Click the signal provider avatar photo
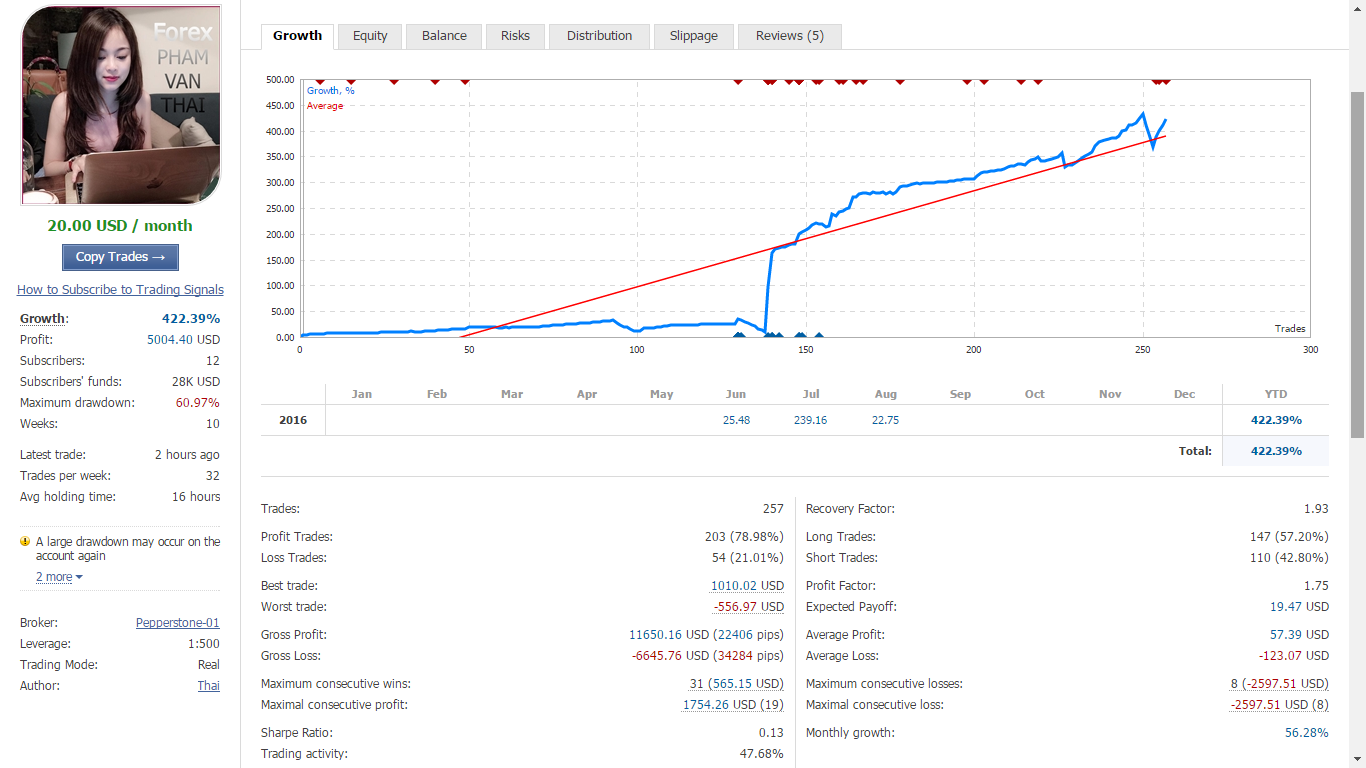Viewport: 1366px width, 768px height. coord(120,104)
